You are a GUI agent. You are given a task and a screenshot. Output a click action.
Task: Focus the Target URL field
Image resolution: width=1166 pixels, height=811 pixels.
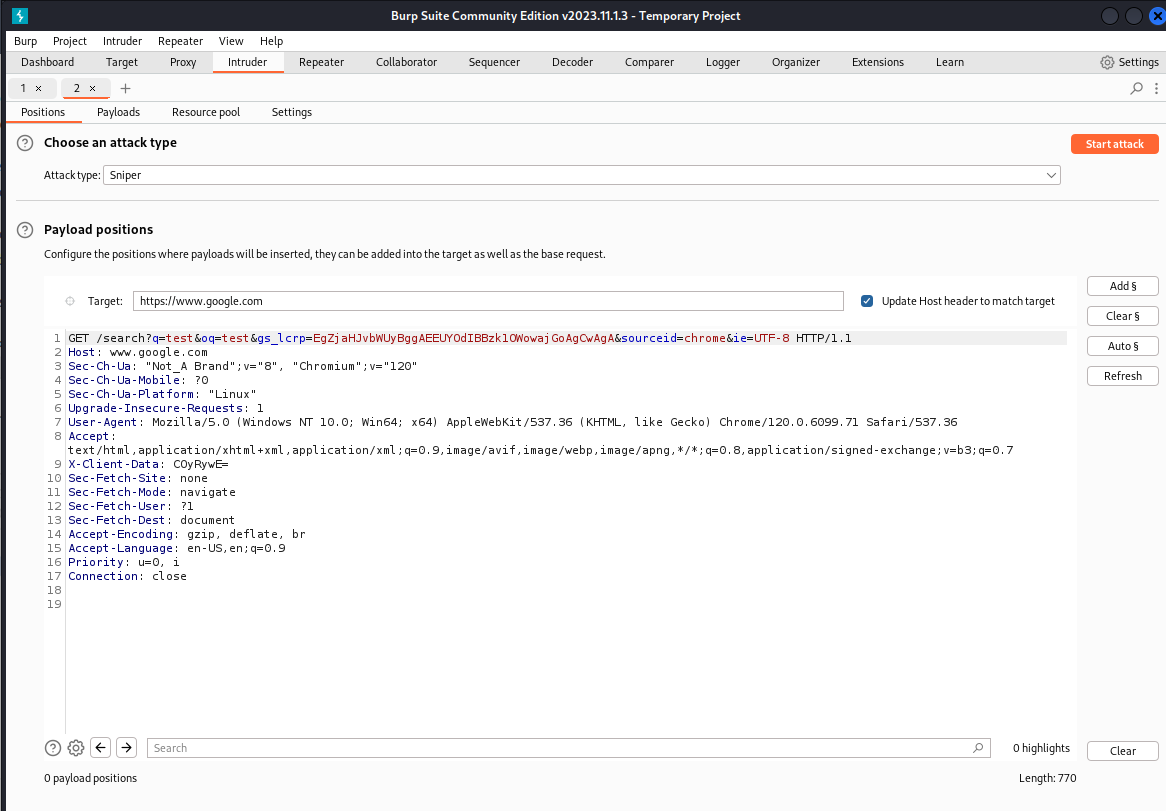[487, 301]
